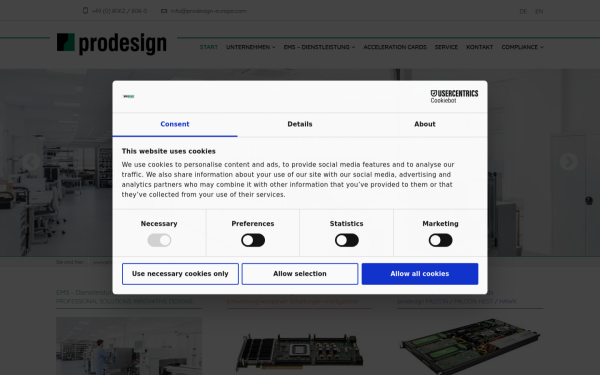Click Use necessary cookies only

coord(180,274)
